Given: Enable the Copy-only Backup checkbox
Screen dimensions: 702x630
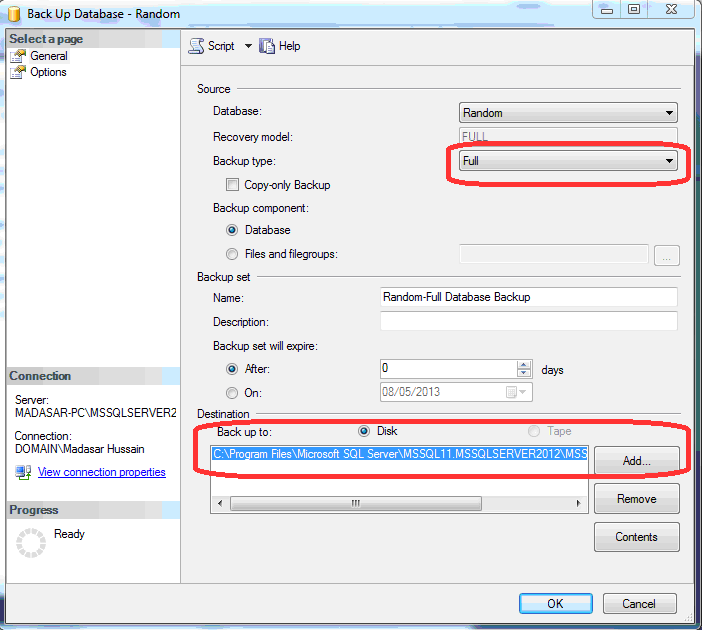Looking at the screenshot, I should point(232,185).
